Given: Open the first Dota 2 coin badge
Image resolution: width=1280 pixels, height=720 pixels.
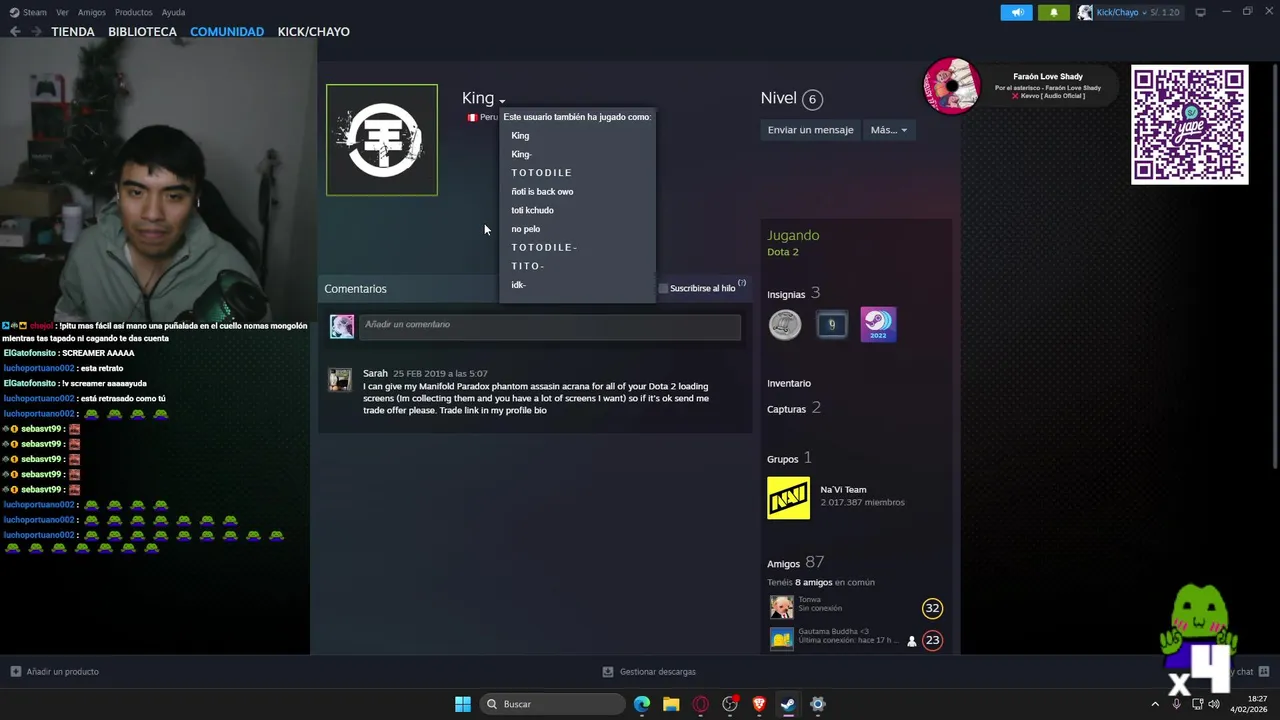Looking at the screenshot, I should tap(785, 324).
